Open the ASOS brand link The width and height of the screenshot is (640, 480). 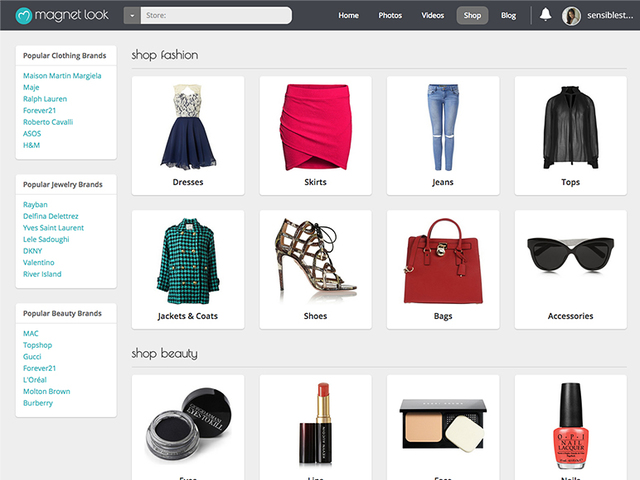click(x=32, y=133)
